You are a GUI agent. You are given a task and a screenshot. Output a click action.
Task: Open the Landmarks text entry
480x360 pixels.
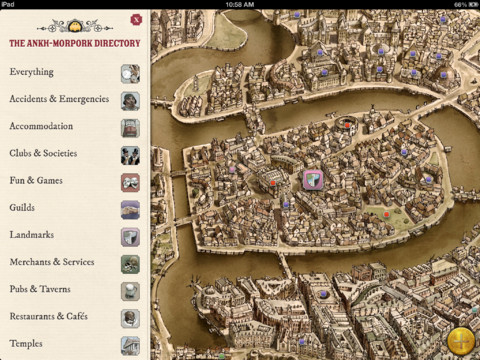pyautogui.click(x=32, y=235)
